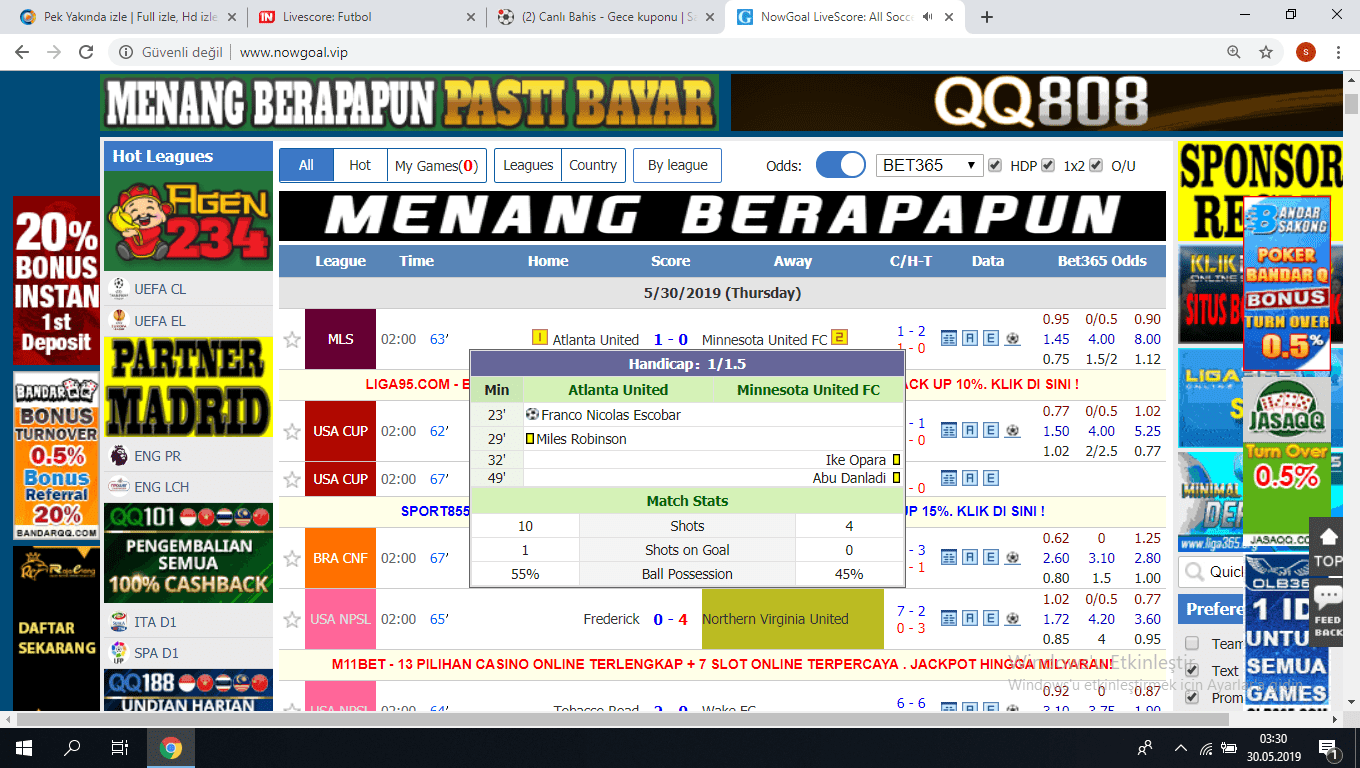This screenshot has width=1360, height=768.
Task: Click the Quick search magnifier icon
Action: [1192, 572]
